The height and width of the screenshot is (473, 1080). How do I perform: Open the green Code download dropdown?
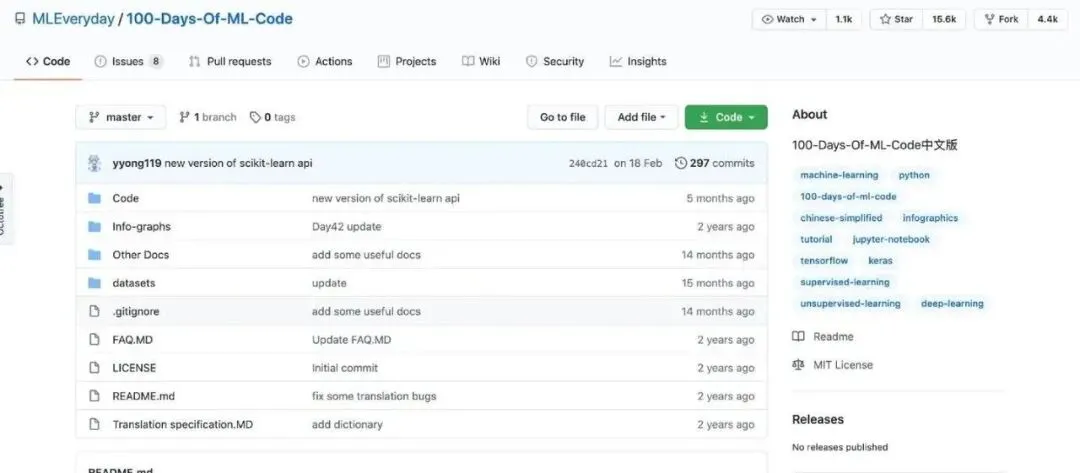[726, 117]
